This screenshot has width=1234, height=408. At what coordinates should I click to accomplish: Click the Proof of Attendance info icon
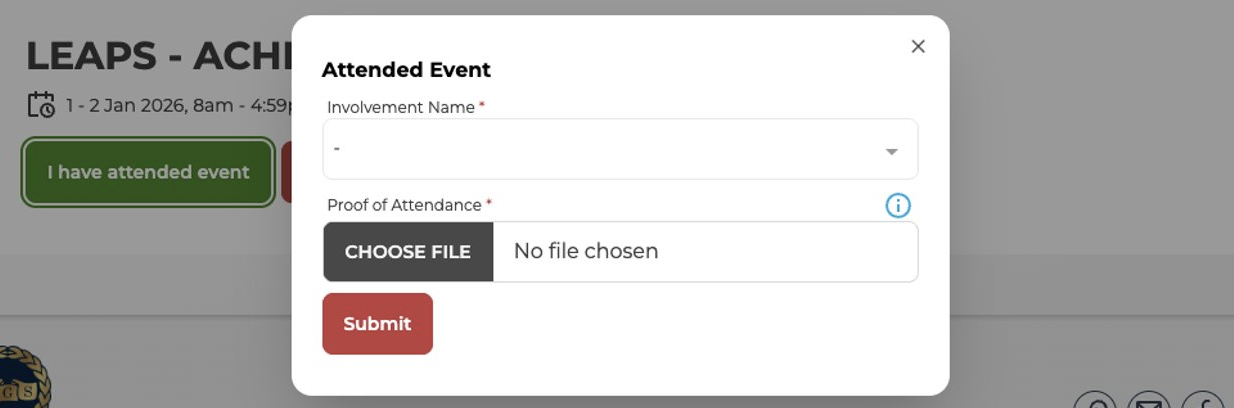point(898,205)
